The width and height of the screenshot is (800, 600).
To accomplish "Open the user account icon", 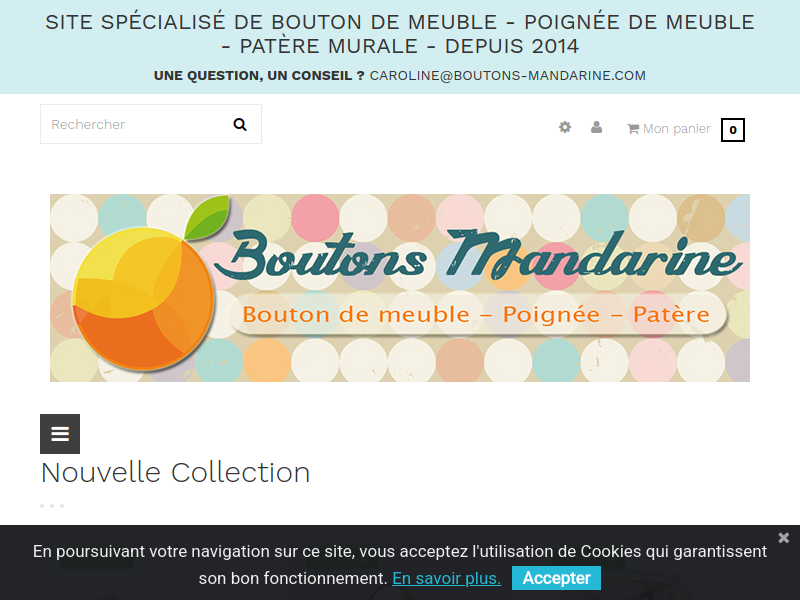I will click(596, 127).
